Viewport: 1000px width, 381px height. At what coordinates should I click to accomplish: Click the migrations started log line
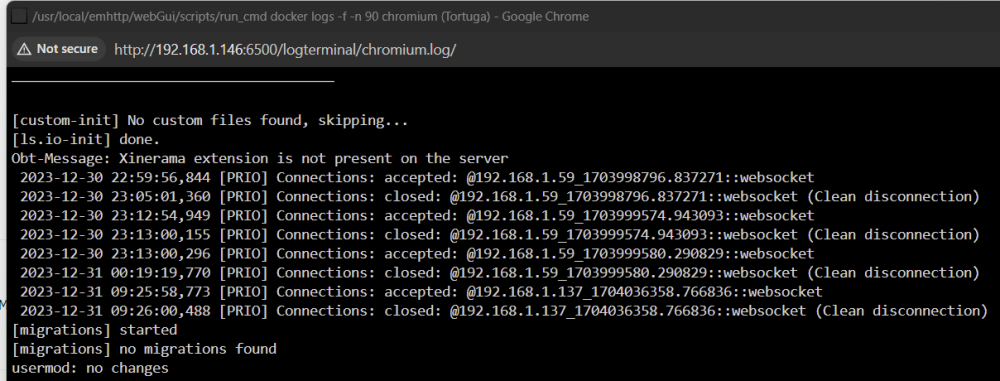click(x=94, y=331)
